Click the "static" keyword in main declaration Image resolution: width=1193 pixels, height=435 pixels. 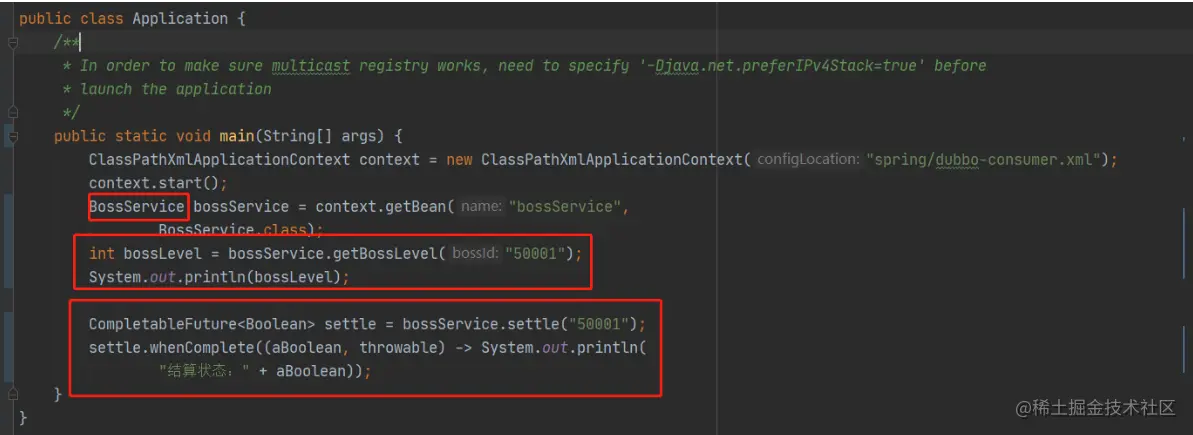click(x=141, y=137)
